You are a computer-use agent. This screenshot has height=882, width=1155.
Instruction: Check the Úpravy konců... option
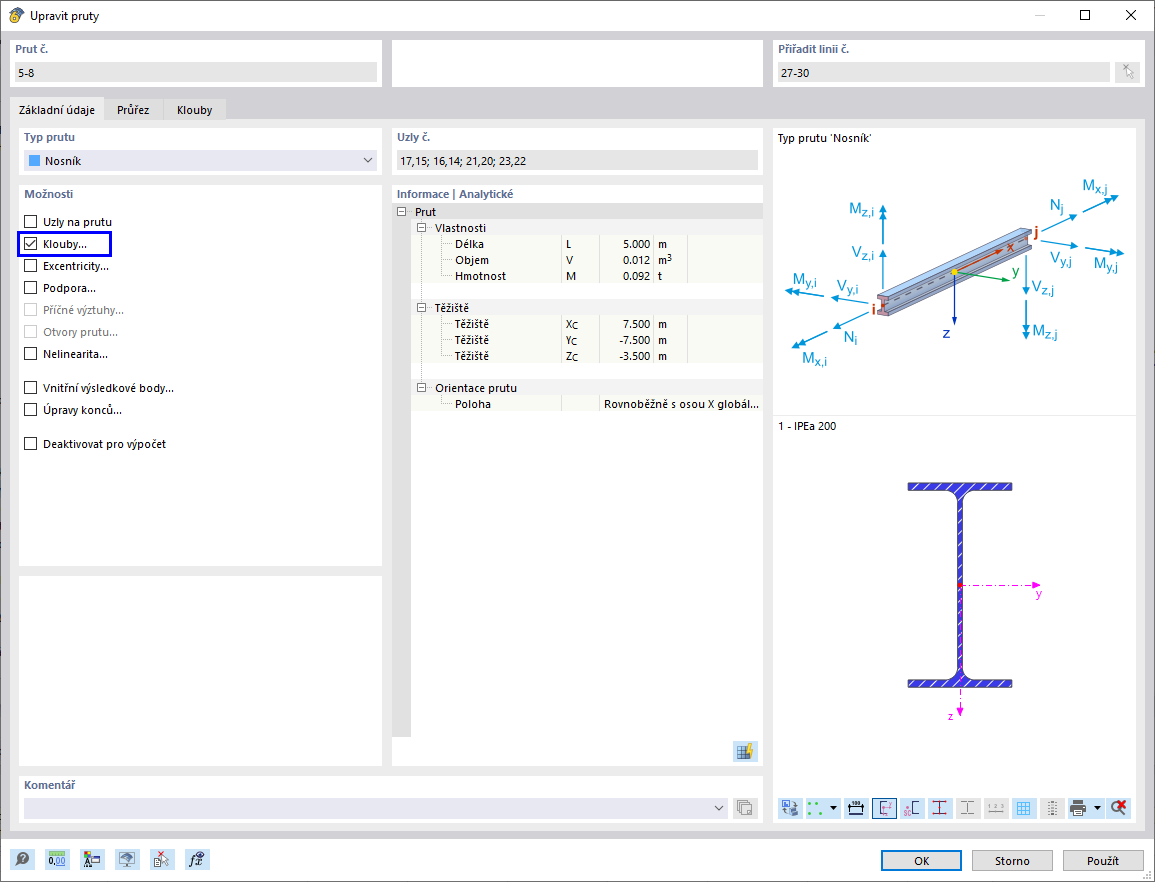tap(30, 410)
